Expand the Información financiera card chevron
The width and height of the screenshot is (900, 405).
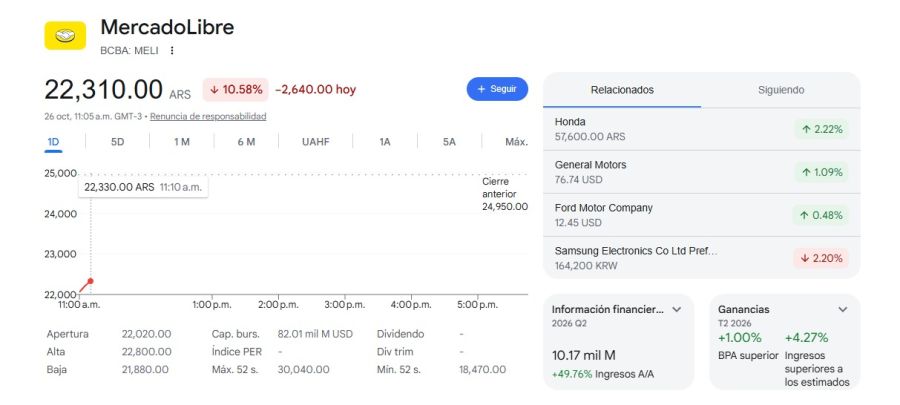[x=677, y=309]
